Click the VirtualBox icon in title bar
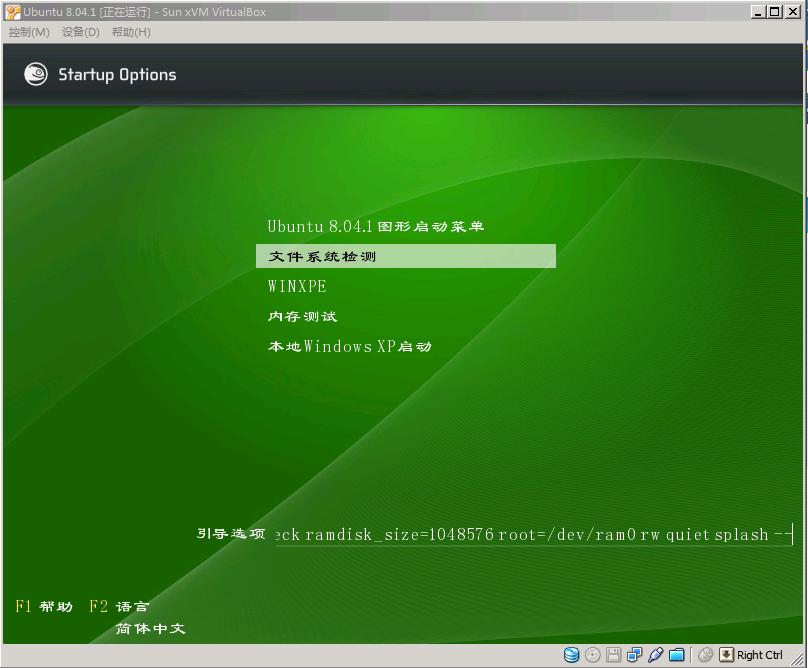This screenshot has width=808, height=668. (13, 12)
